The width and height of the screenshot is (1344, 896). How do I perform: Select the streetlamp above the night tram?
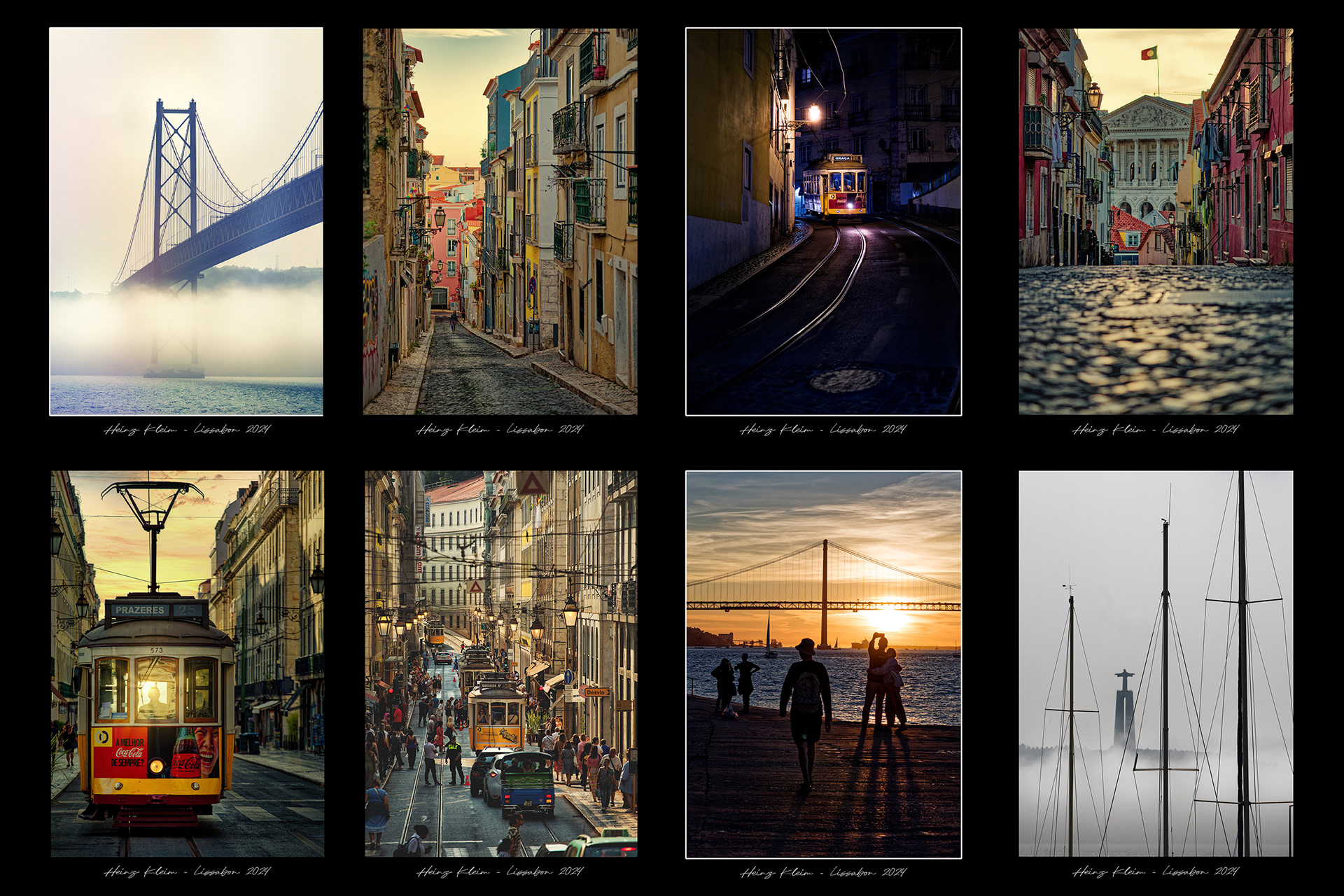(815, 111)
